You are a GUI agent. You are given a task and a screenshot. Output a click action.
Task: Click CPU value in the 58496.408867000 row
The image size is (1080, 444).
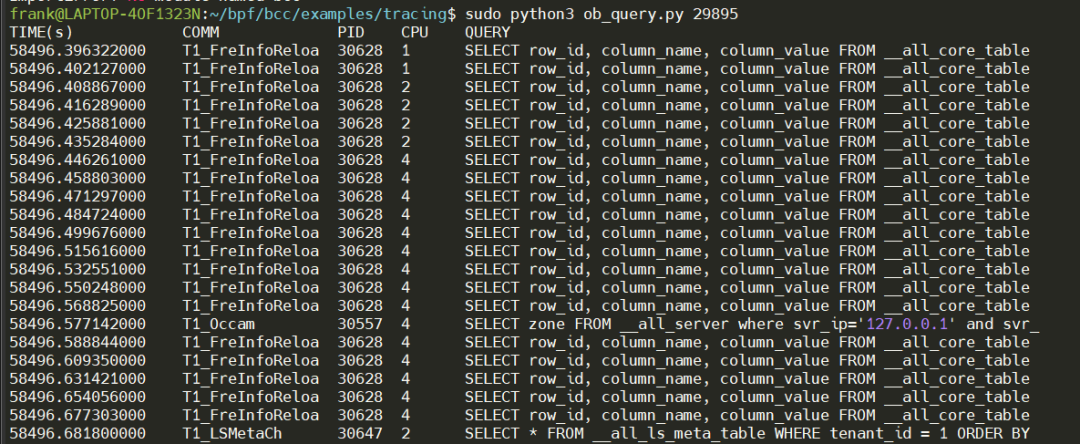click(406, 87)
